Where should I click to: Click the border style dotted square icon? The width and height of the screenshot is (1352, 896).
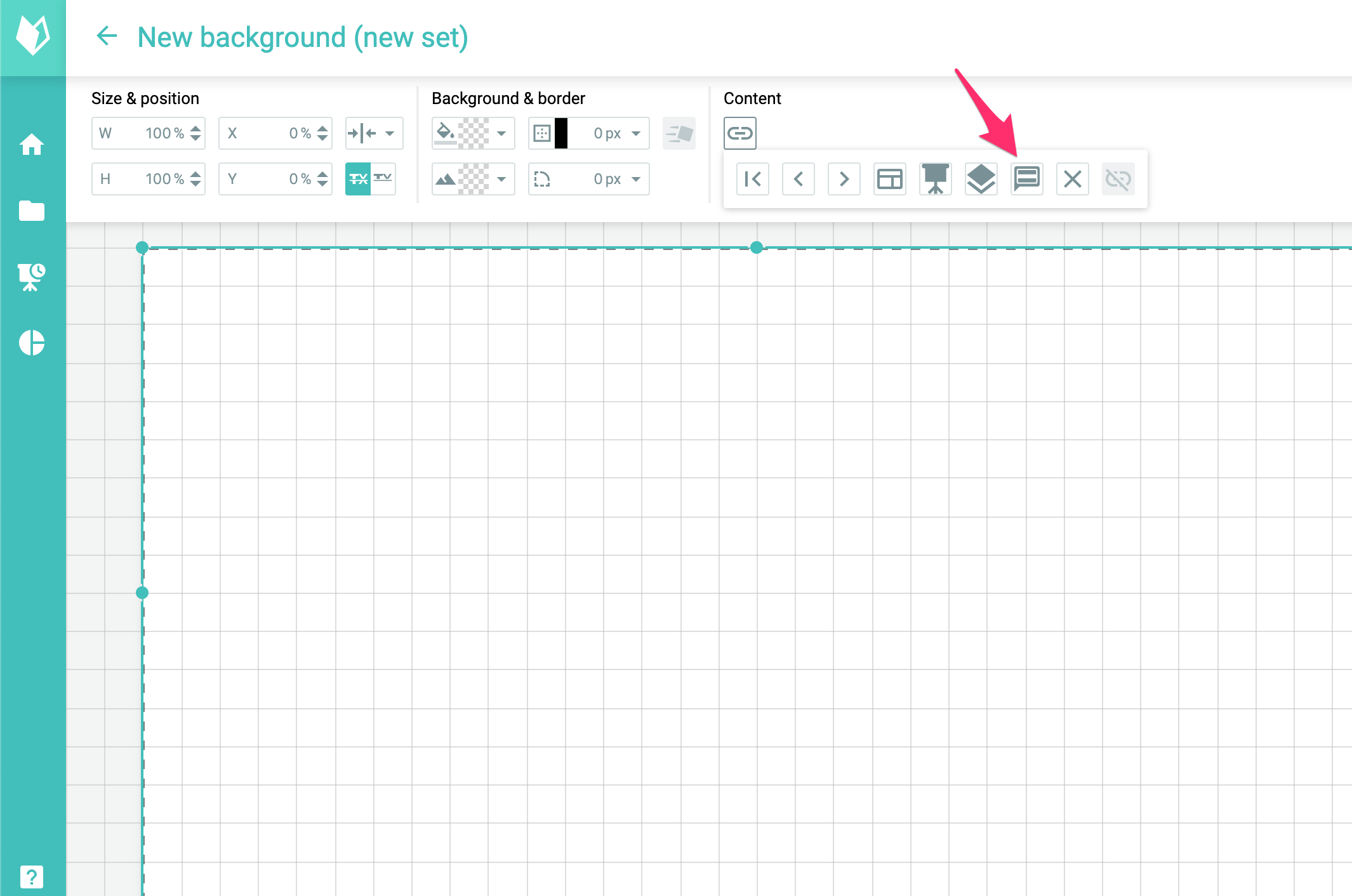(542, 133)
